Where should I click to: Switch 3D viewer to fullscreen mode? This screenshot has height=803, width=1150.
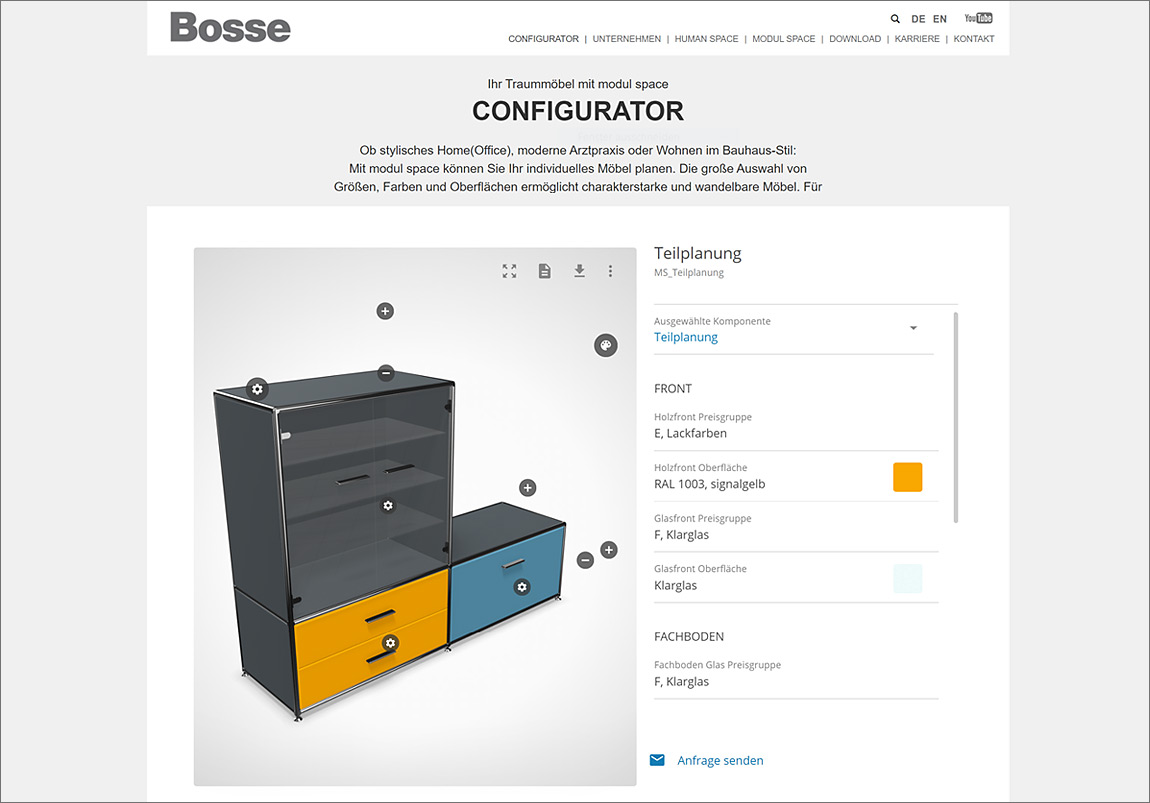click(x=509, y=271)
